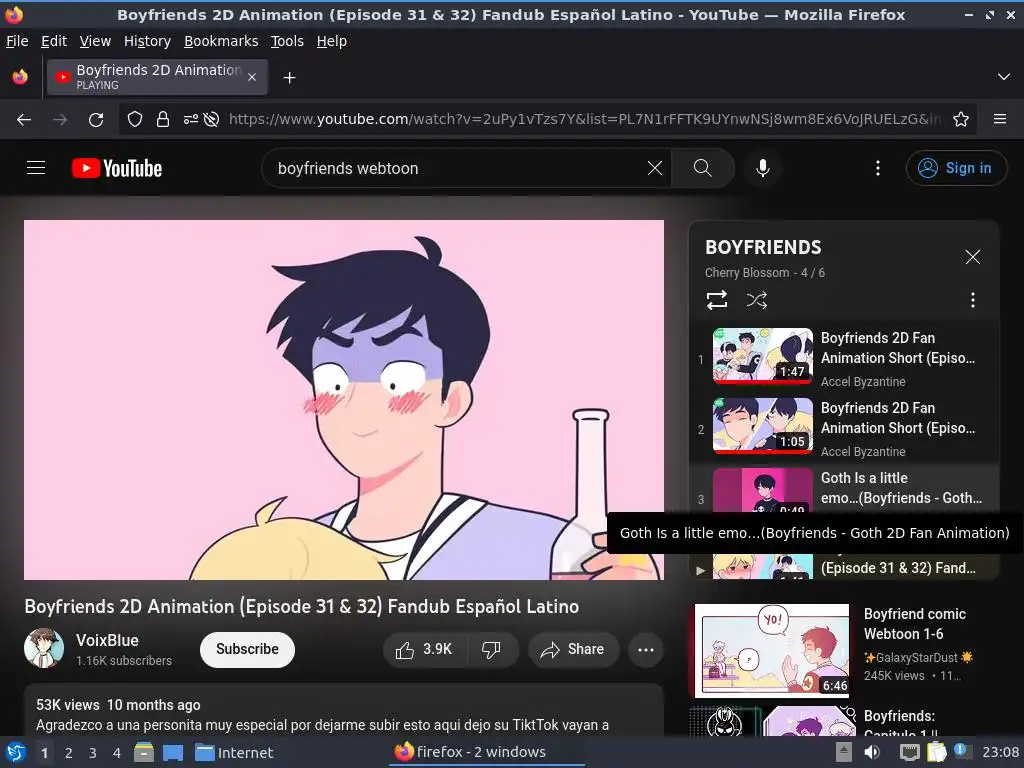Open the Tools menu
Screen dimensions: 1024x768
point(287,41)
